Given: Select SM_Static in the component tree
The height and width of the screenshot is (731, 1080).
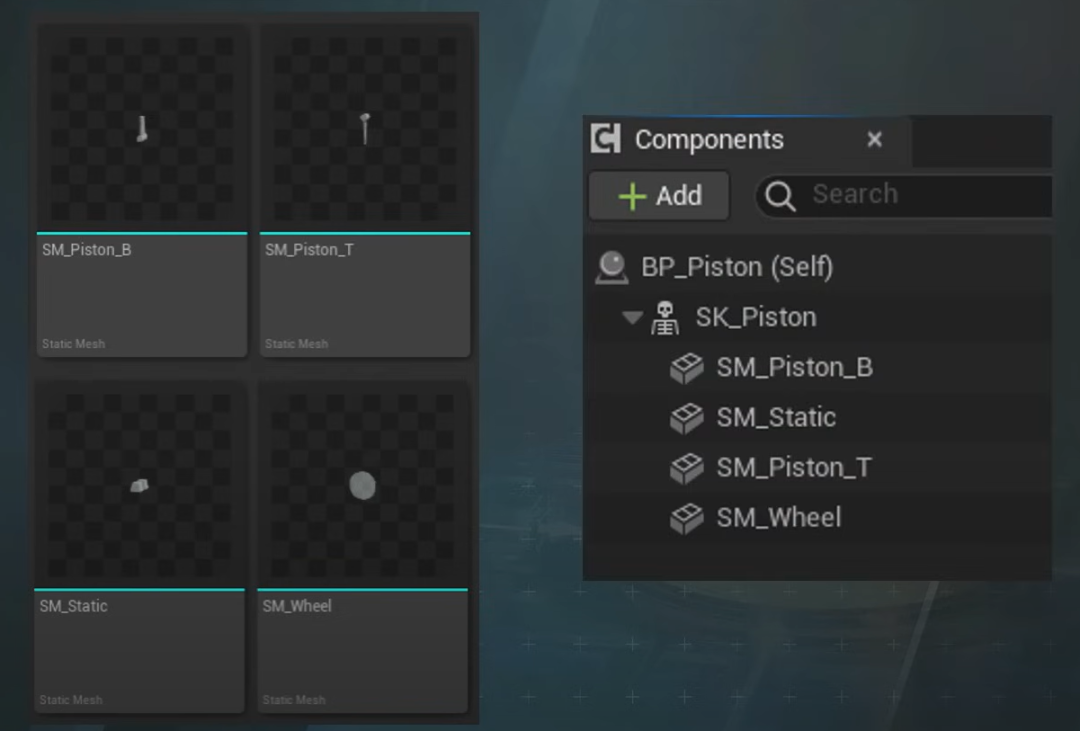Looking at the screenshot, I should (x=818, y=418).
